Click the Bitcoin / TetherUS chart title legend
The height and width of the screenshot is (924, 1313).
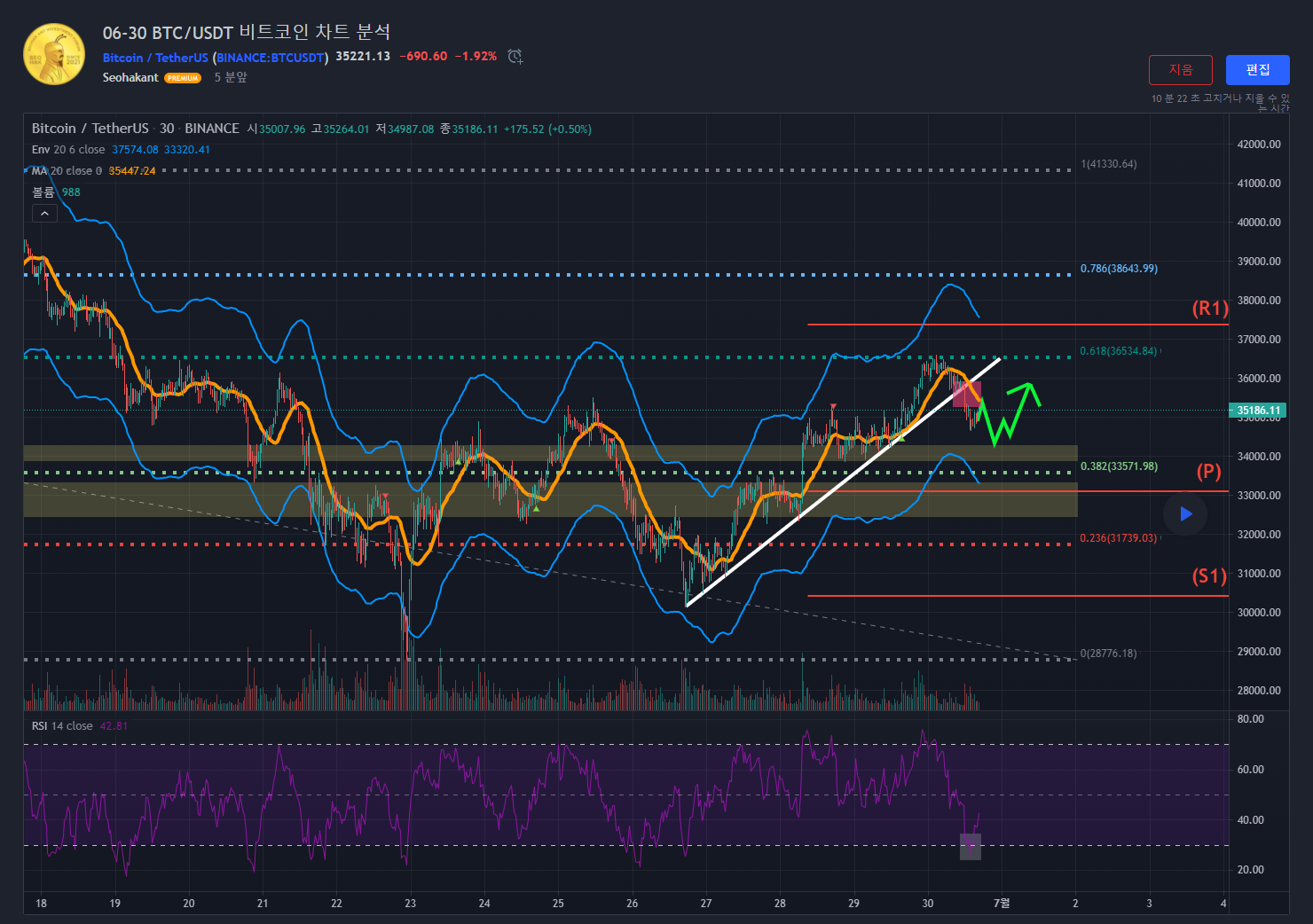coord(90,129)
